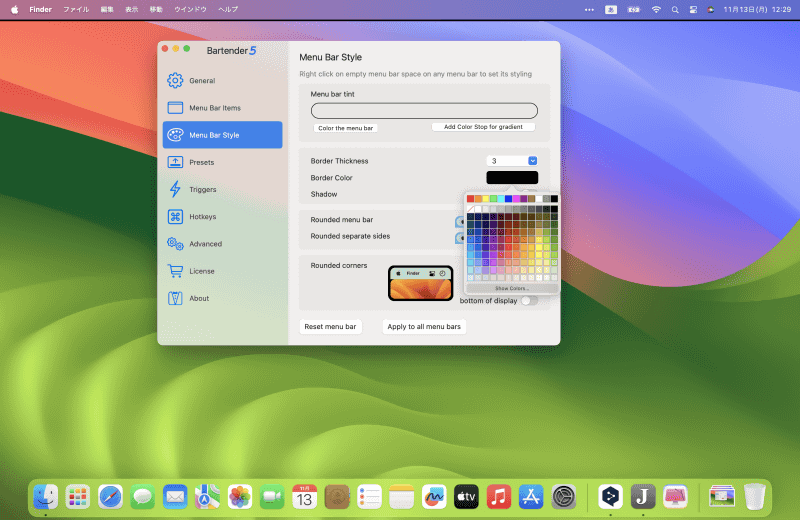Open the ファイル menu
This screenshot has width=800, height=520.
[x=76, y=9]
